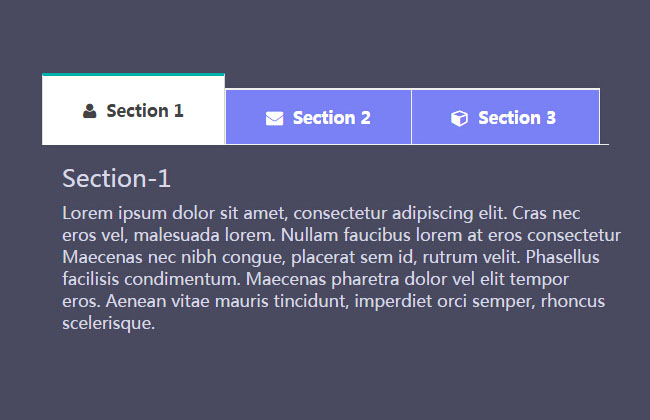
Task: Click the teal bar above the active tab
Action: click(x=133, y=75)
